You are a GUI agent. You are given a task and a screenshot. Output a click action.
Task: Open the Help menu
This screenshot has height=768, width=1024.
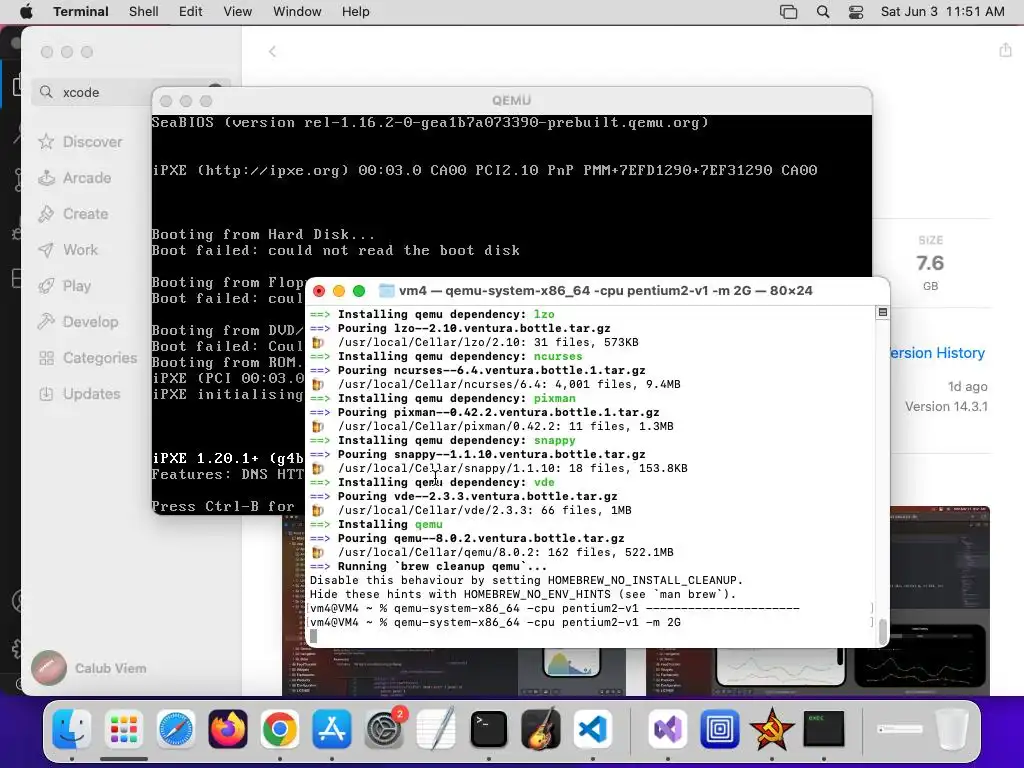pyautogui.click(x=356, y=12)
